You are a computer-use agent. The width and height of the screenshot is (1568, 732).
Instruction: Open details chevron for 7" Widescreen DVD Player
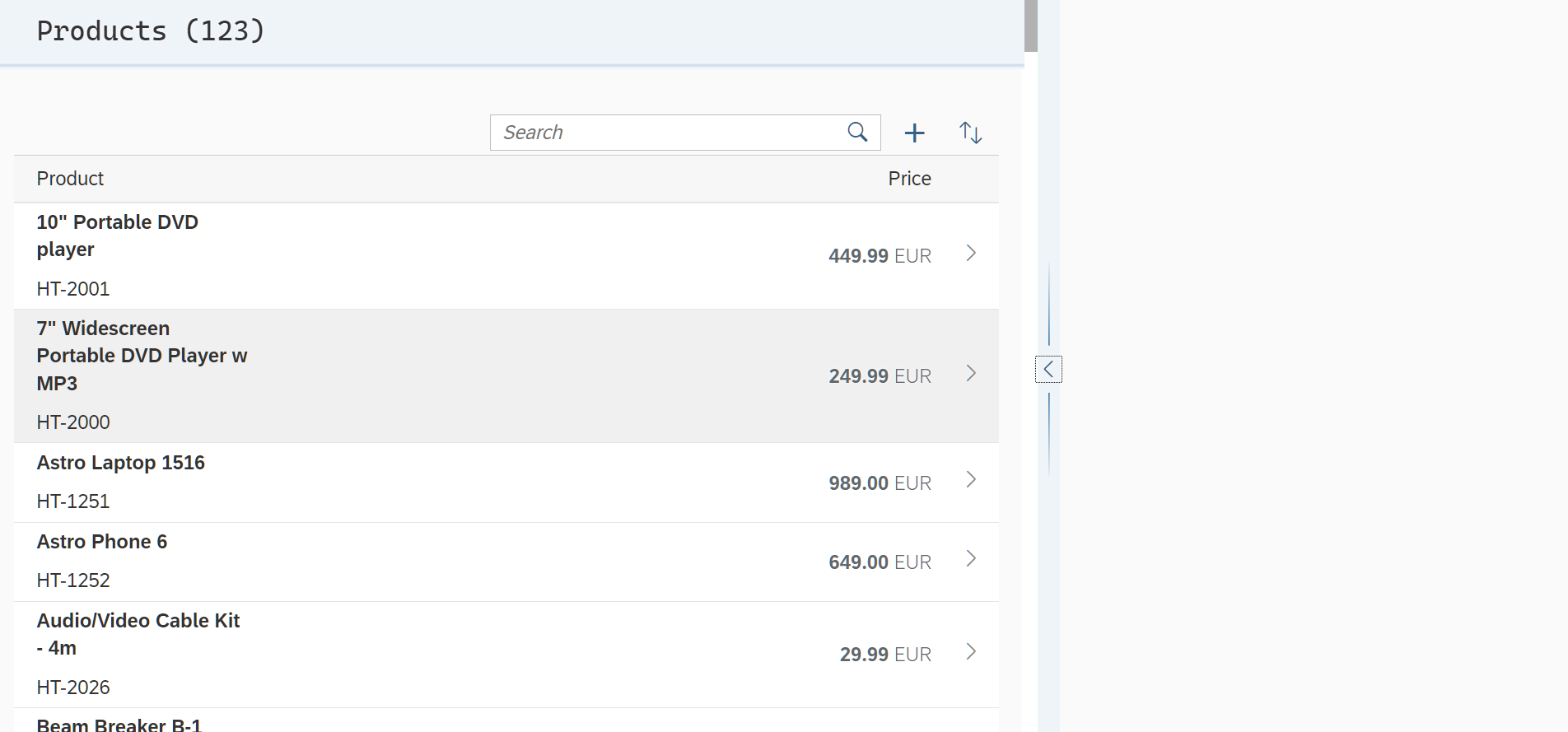[971, 374]
